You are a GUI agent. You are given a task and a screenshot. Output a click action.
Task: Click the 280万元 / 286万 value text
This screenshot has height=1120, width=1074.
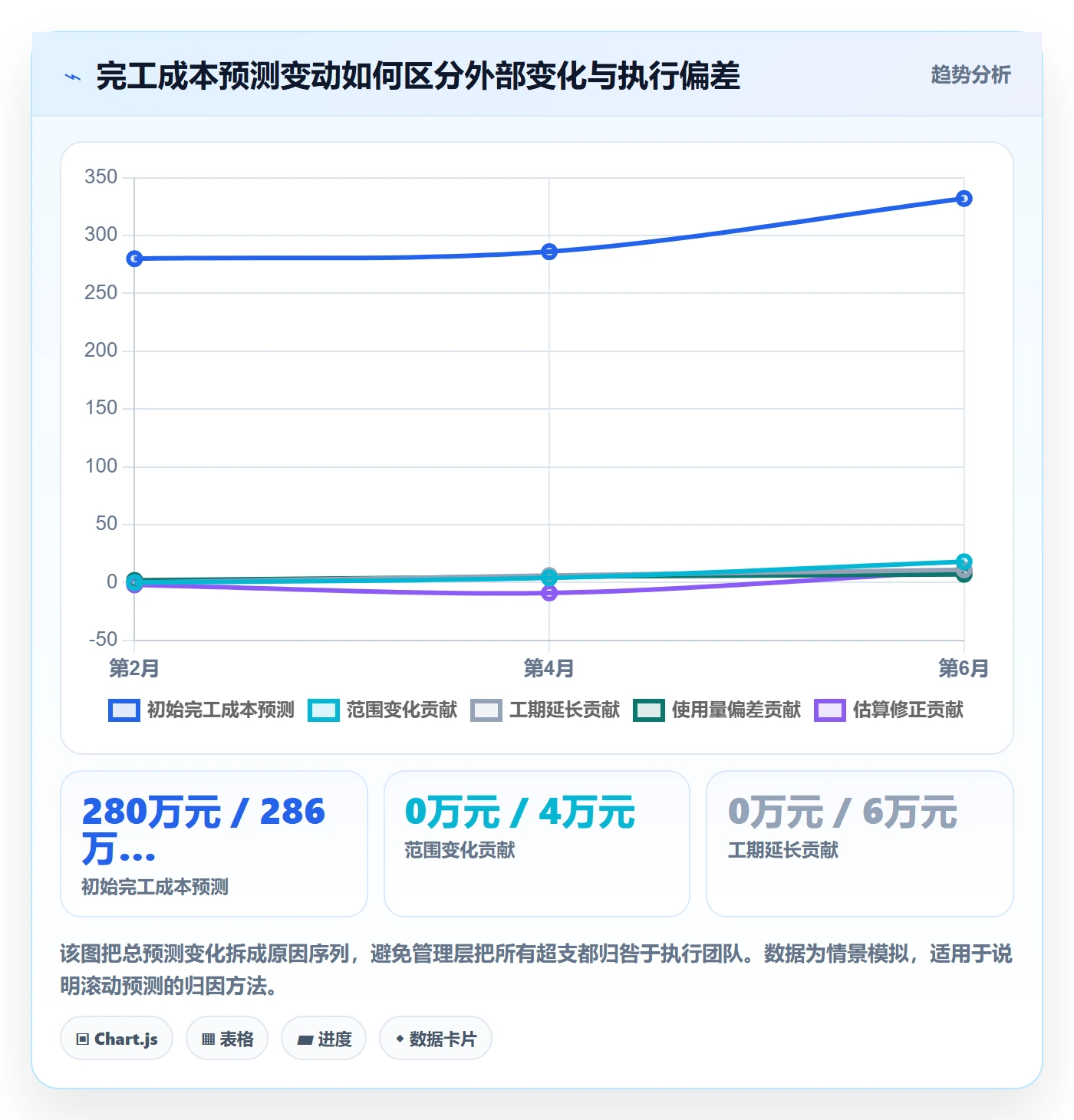204,830
